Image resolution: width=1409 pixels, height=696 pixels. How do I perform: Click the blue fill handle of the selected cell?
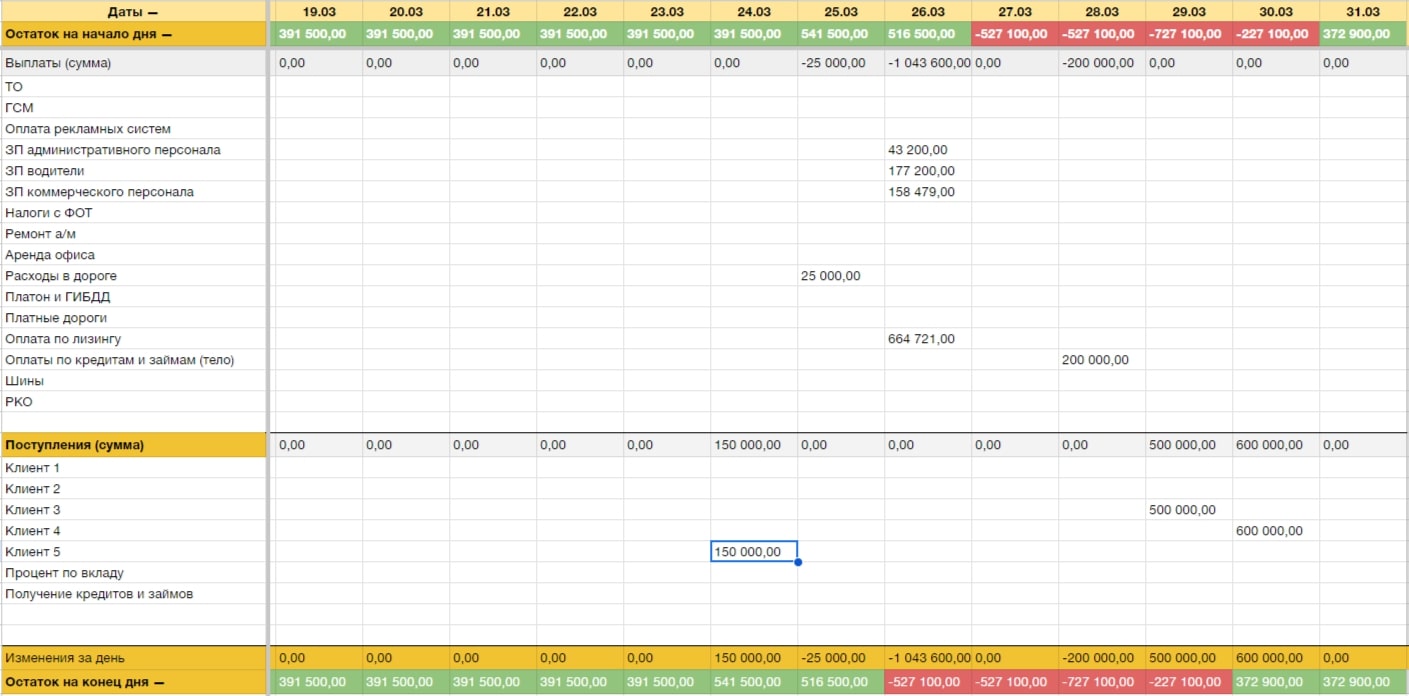798,562
